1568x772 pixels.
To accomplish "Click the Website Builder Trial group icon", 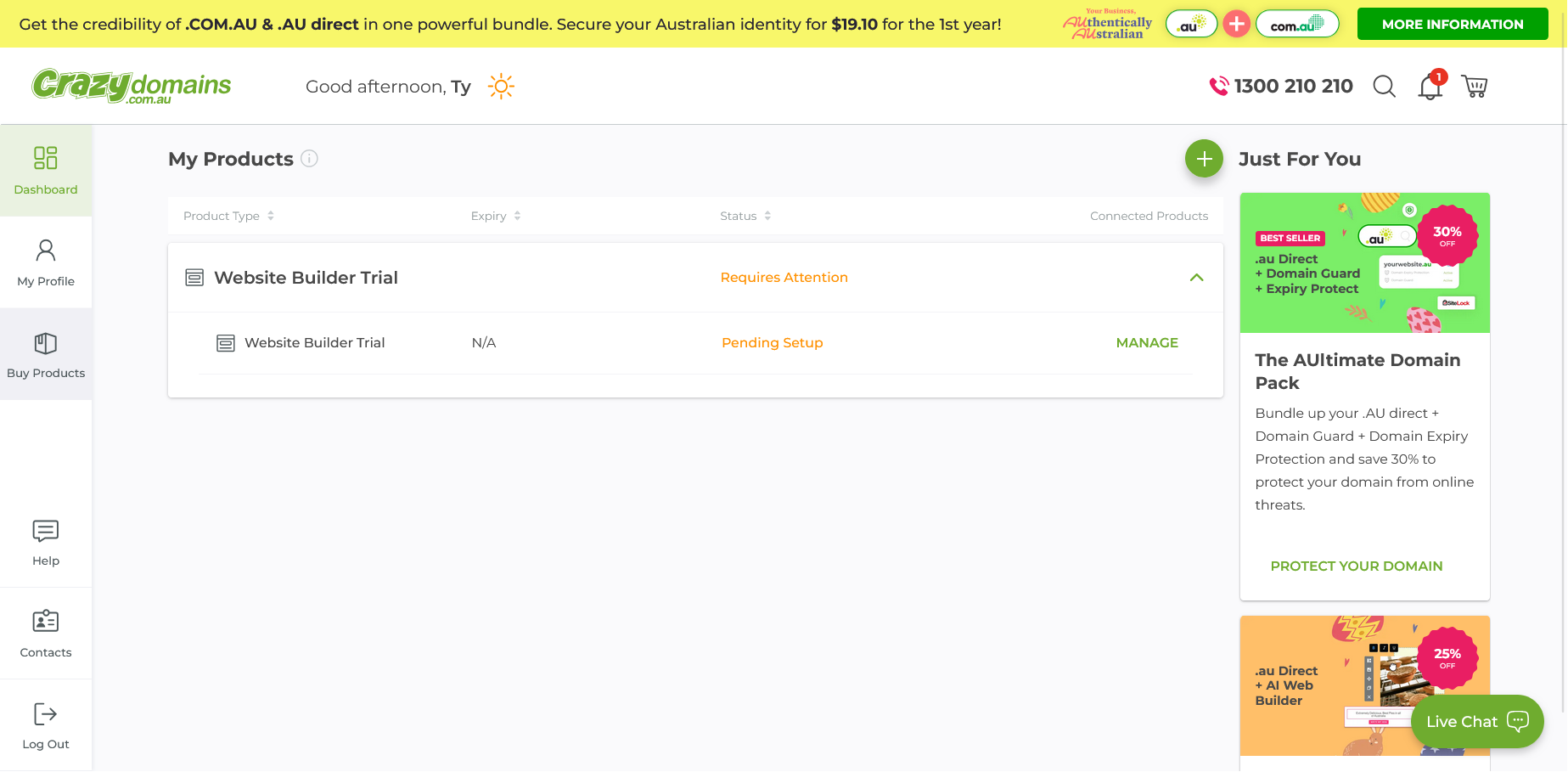I will (x=194, y=278).
